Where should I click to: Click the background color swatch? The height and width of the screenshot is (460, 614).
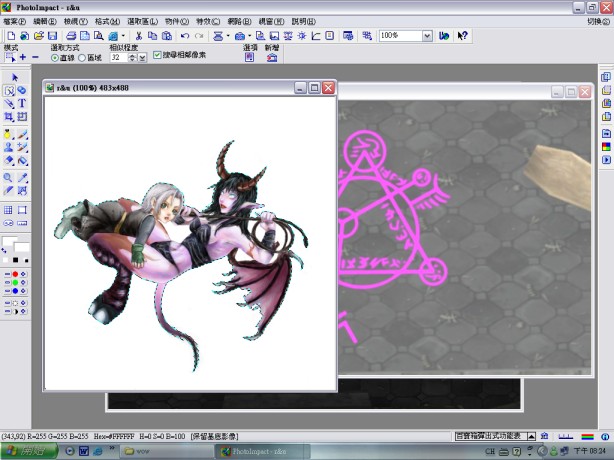(22, 247)
